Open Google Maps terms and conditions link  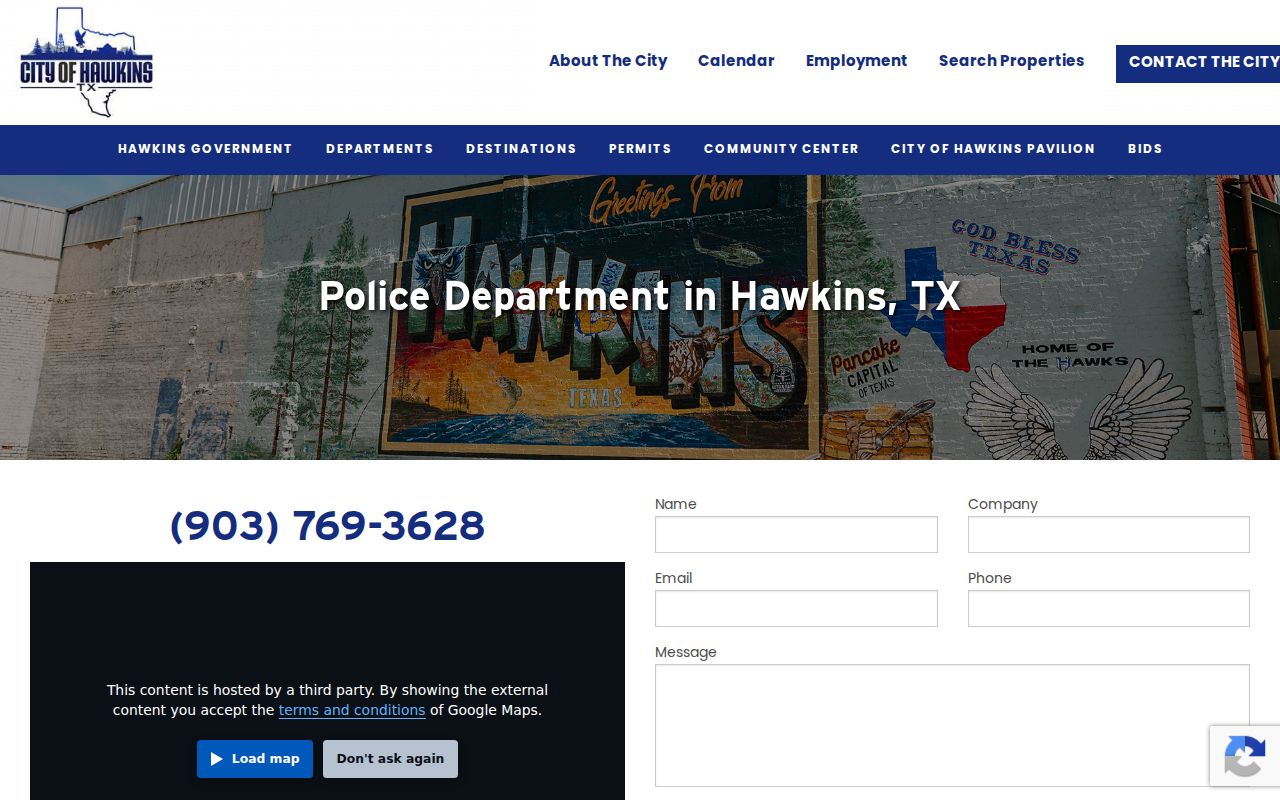click(x=352, y=710)
